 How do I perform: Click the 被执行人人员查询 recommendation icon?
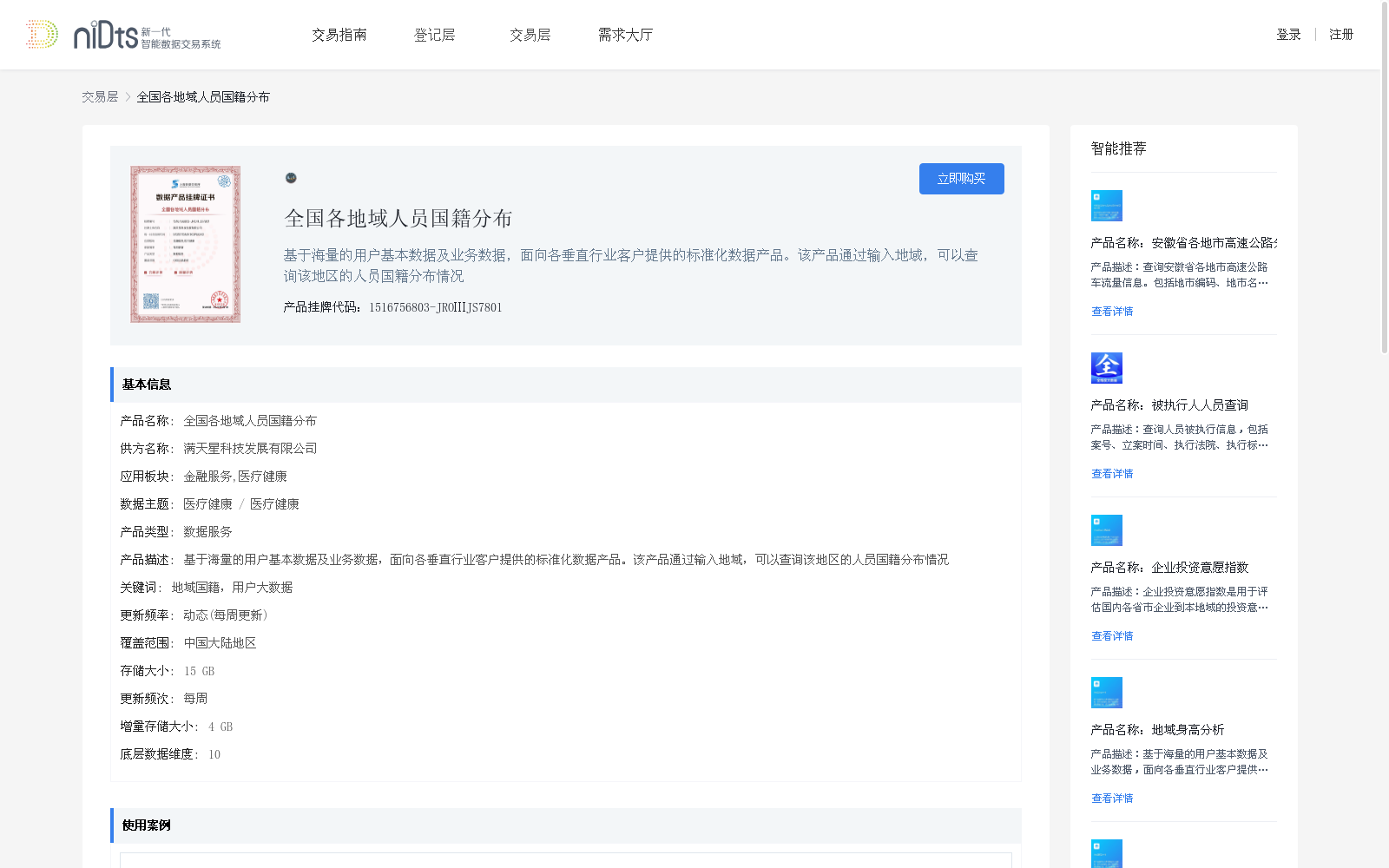pos(1107,368)
